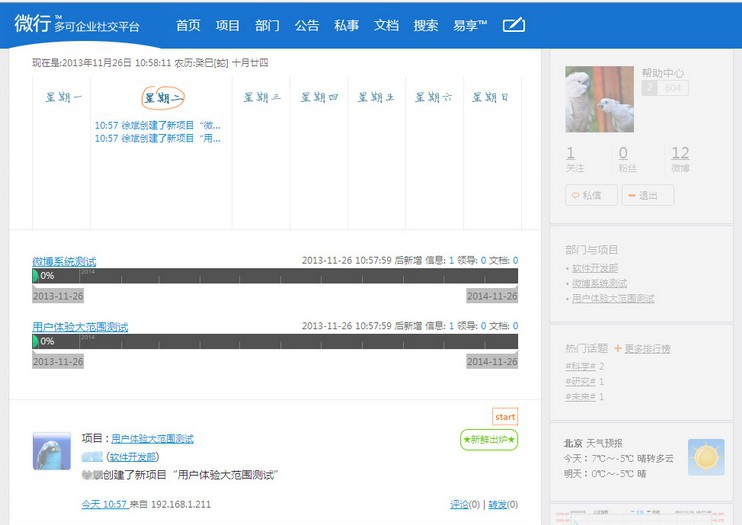Click the 微行 platform logo
Screen dimensions: 742x525
pyautogui.click(x=77, y=24)
